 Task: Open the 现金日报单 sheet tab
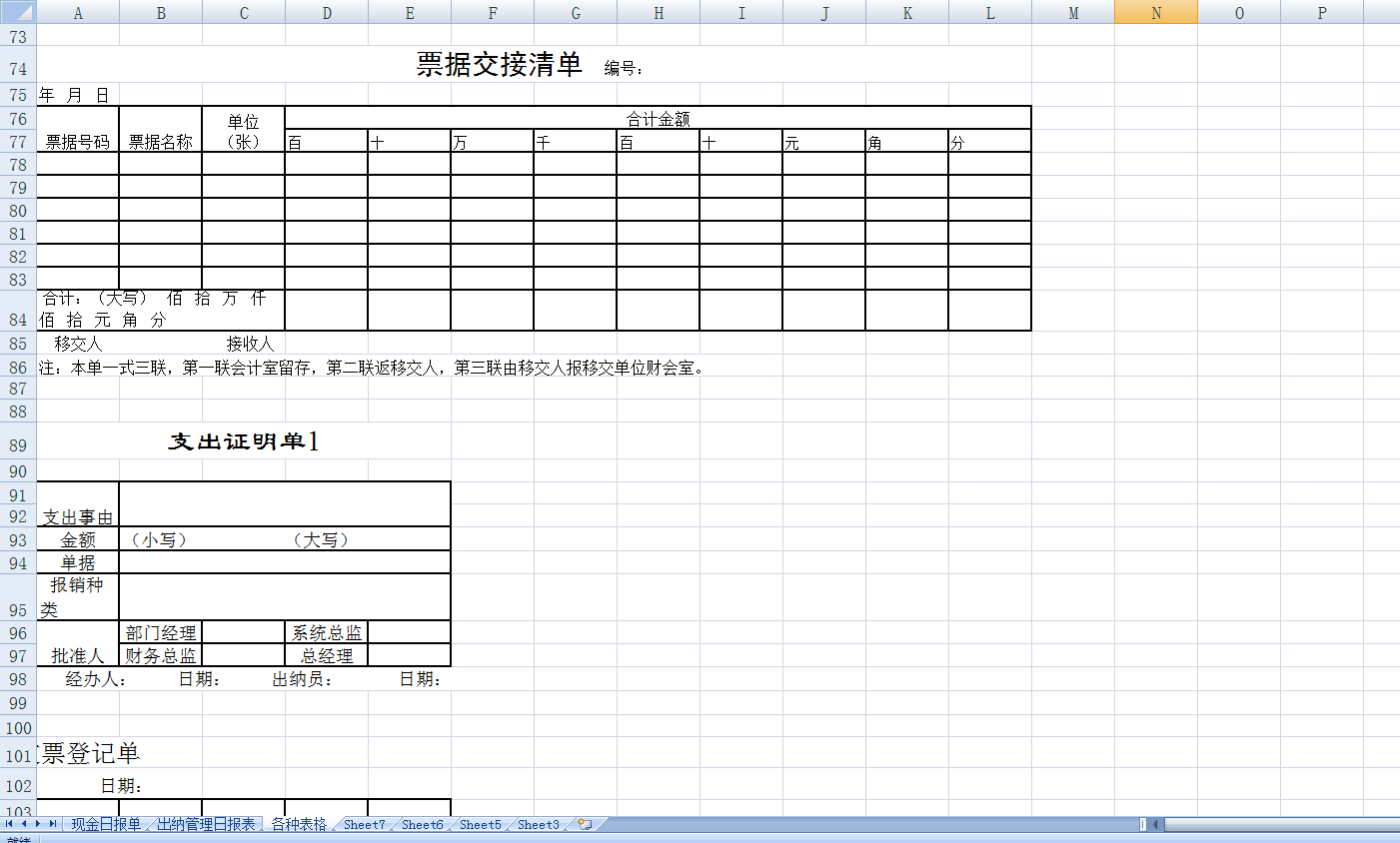coord(106,824)
